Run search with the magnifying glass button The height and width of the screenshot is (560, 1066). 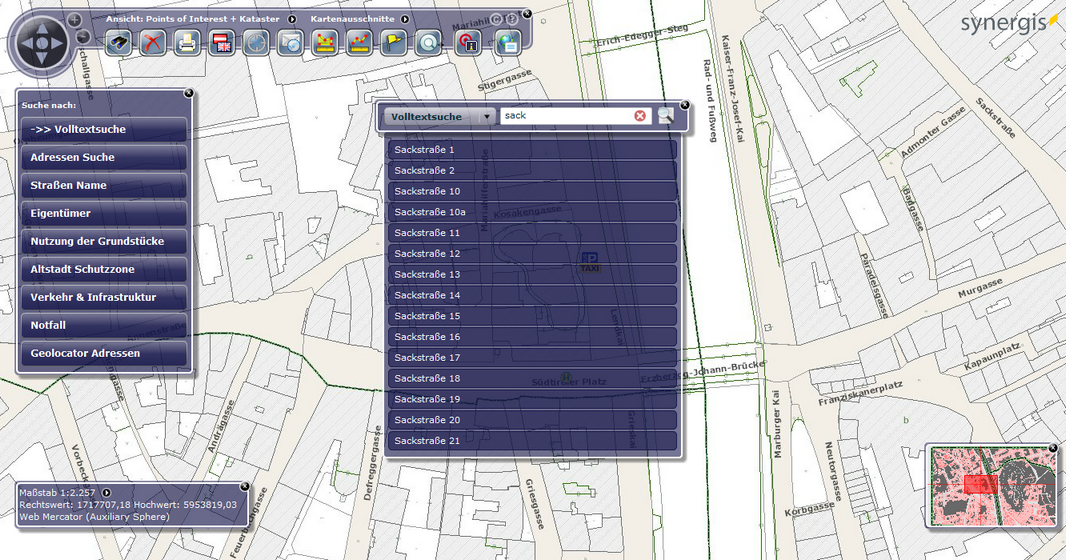(x=665, y=116)
